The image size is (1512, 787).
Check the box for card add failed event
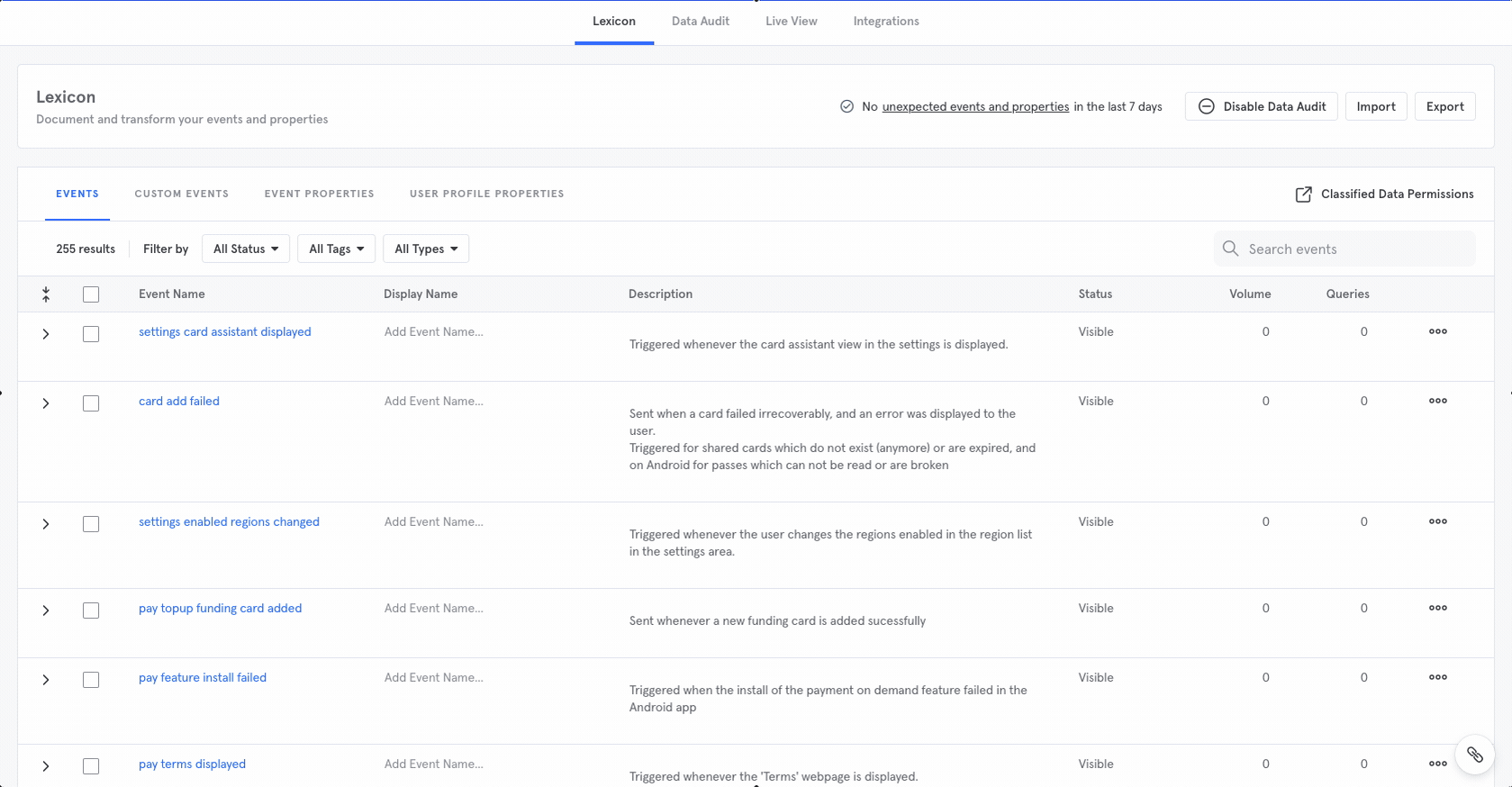pos(91,403)
